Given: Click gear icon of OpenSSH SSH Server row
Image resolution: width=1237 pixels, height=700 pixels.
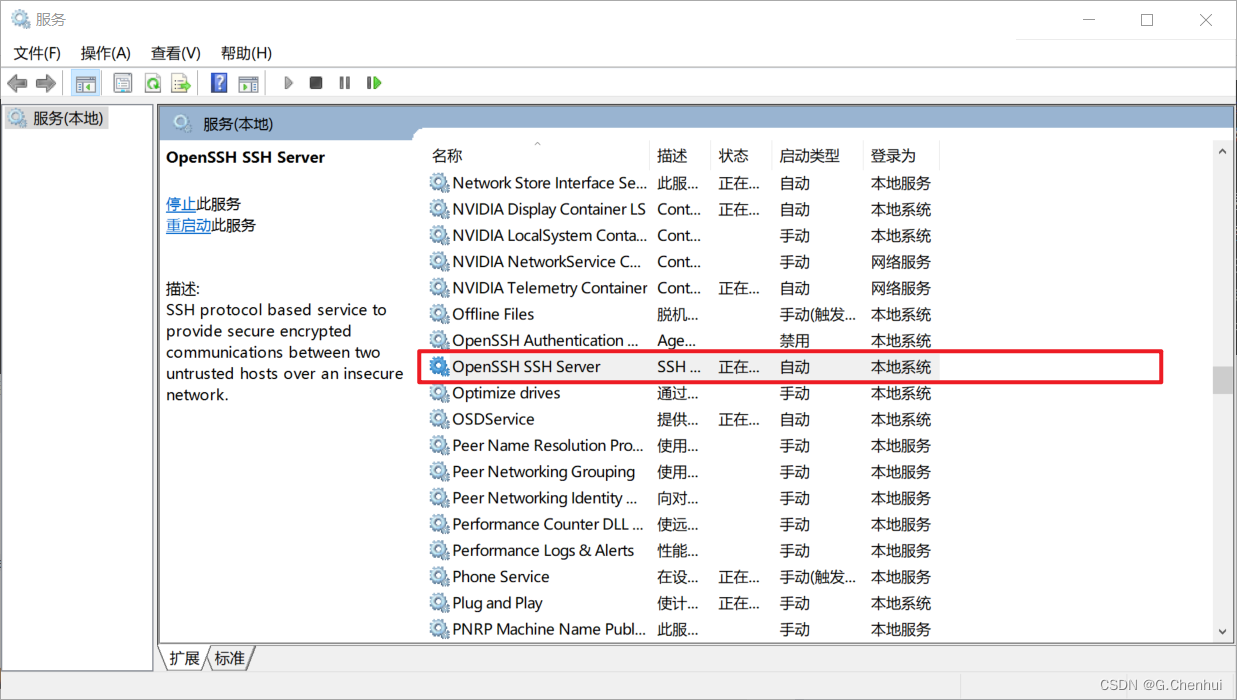Looking at the screenshot, I should pyautogui.click(x=439, y=367).
